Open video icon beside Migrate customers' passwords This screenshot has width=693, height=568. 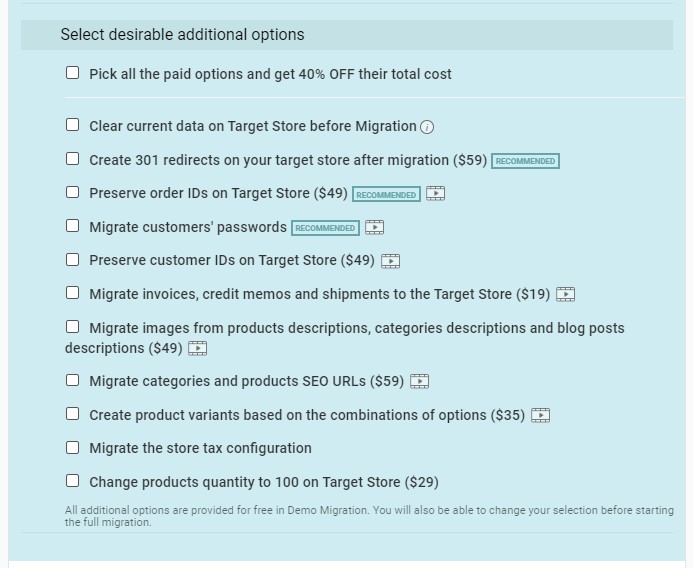click(x=374, y=227)
